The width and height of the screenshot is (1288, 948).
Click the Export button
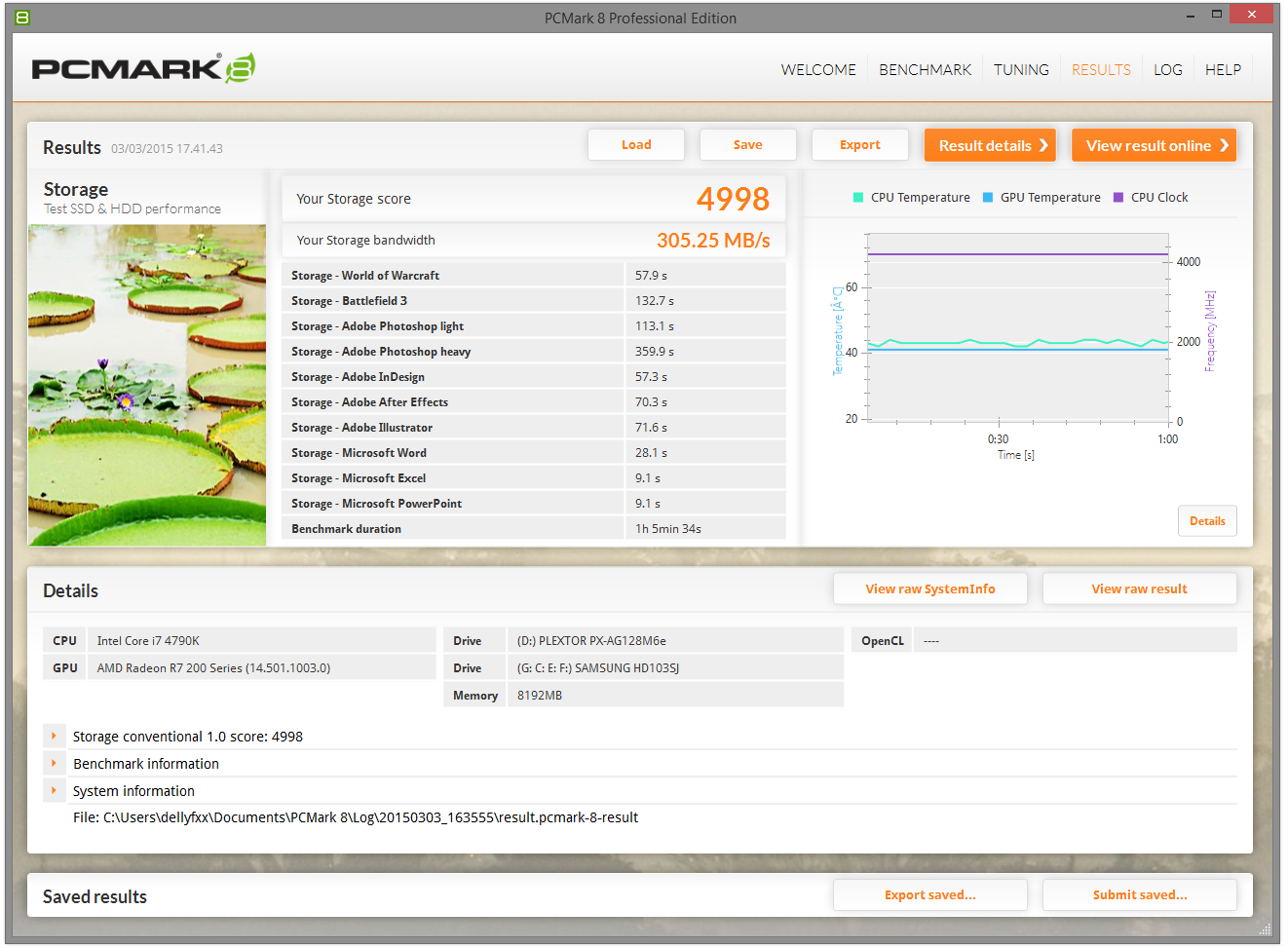860,145
